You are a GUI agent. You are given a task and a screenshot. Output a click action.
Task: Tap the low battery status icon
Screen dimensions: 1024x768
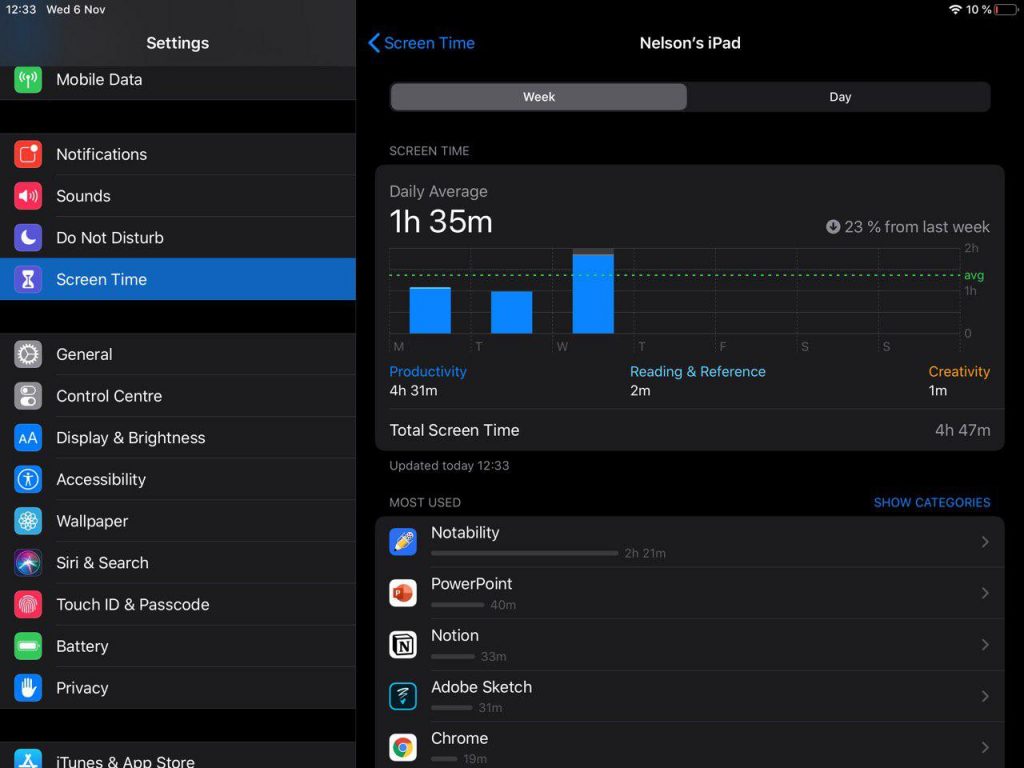(x=1006, y=10)
